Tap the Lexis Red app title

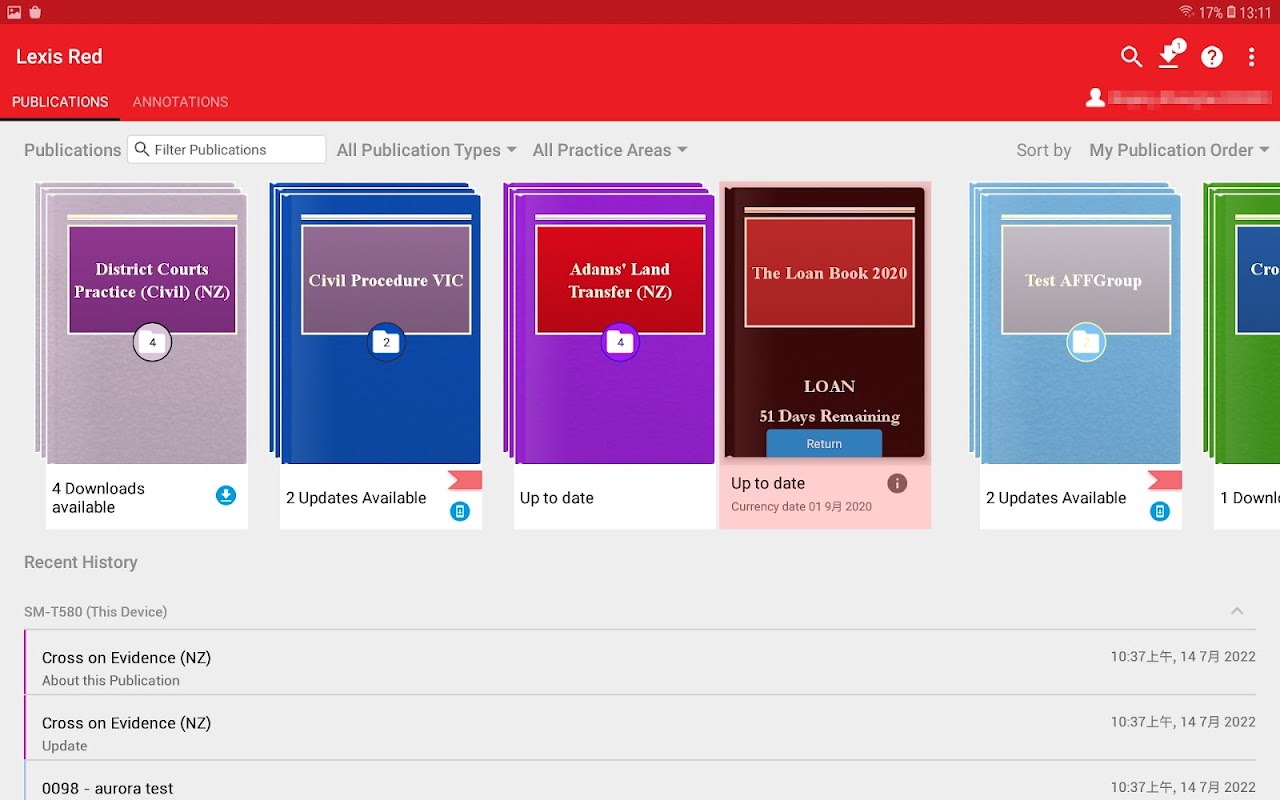pos(59,57)
